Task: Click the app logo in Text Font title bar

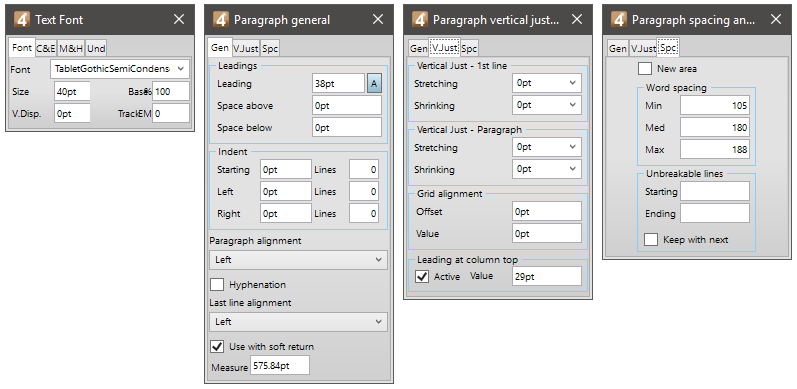Action: 22,20
